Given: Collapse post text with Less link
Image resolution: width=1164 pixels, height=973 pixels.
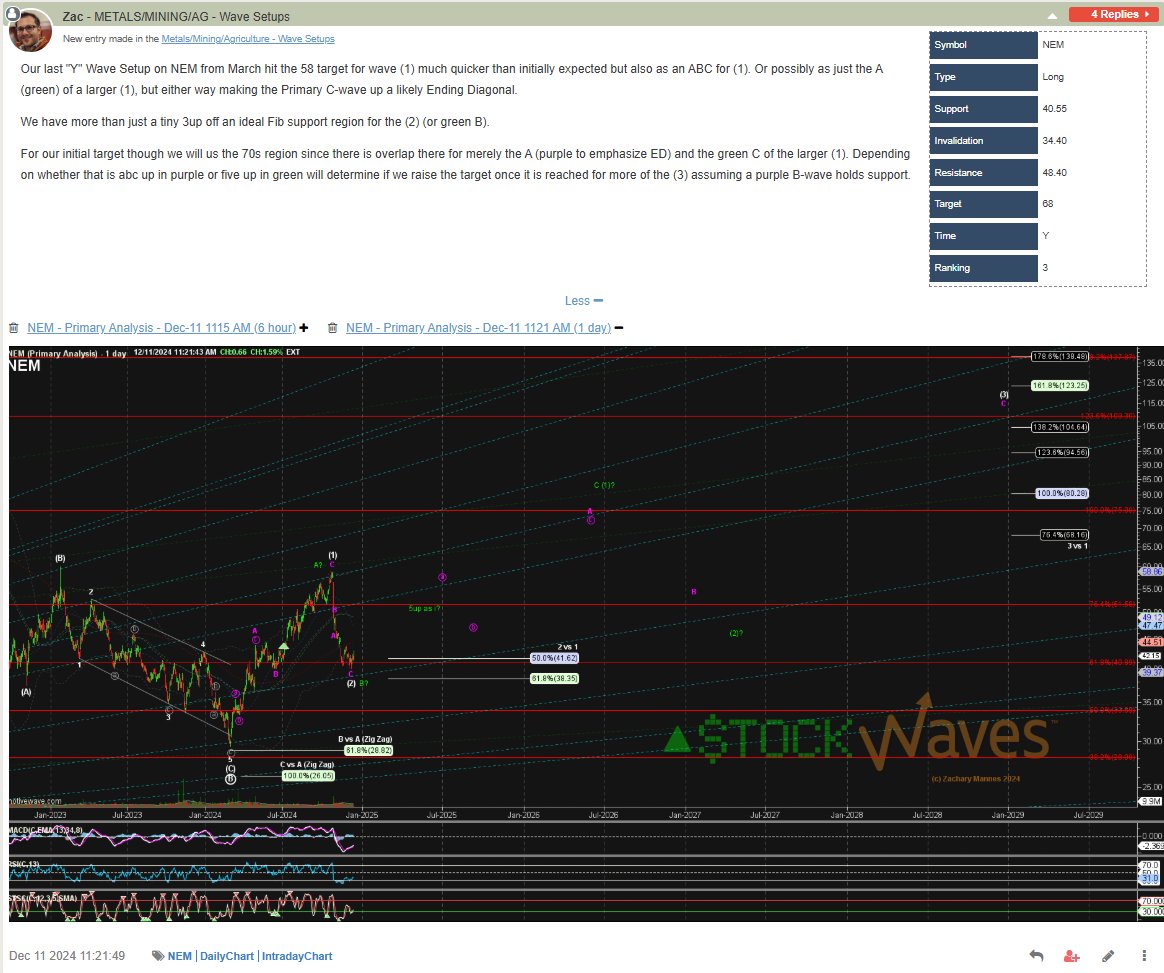Looking at the screenshot, I should tap(583, 301).
